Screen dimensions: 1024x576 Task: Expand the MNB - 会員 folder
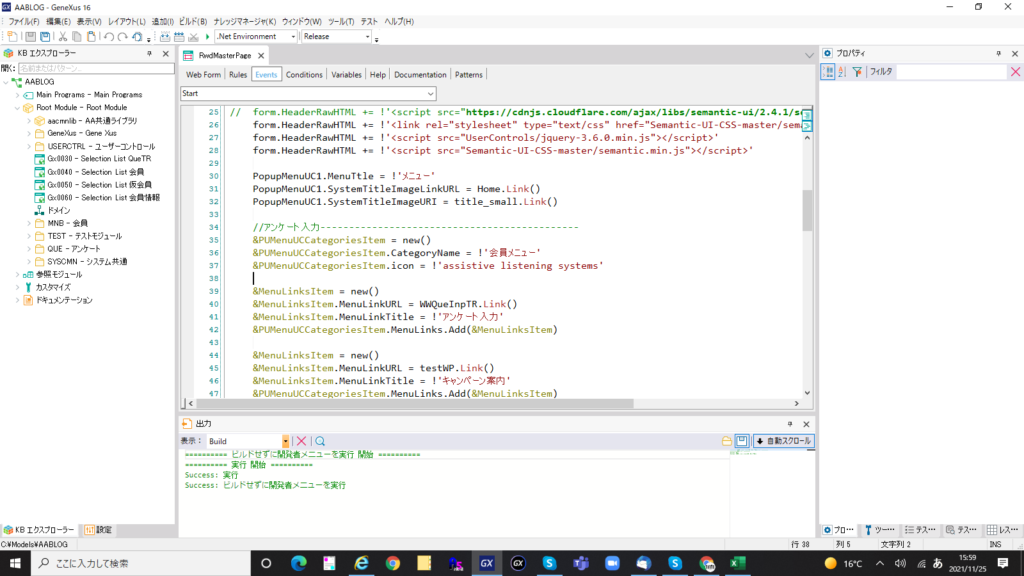[x=29, y=223]
